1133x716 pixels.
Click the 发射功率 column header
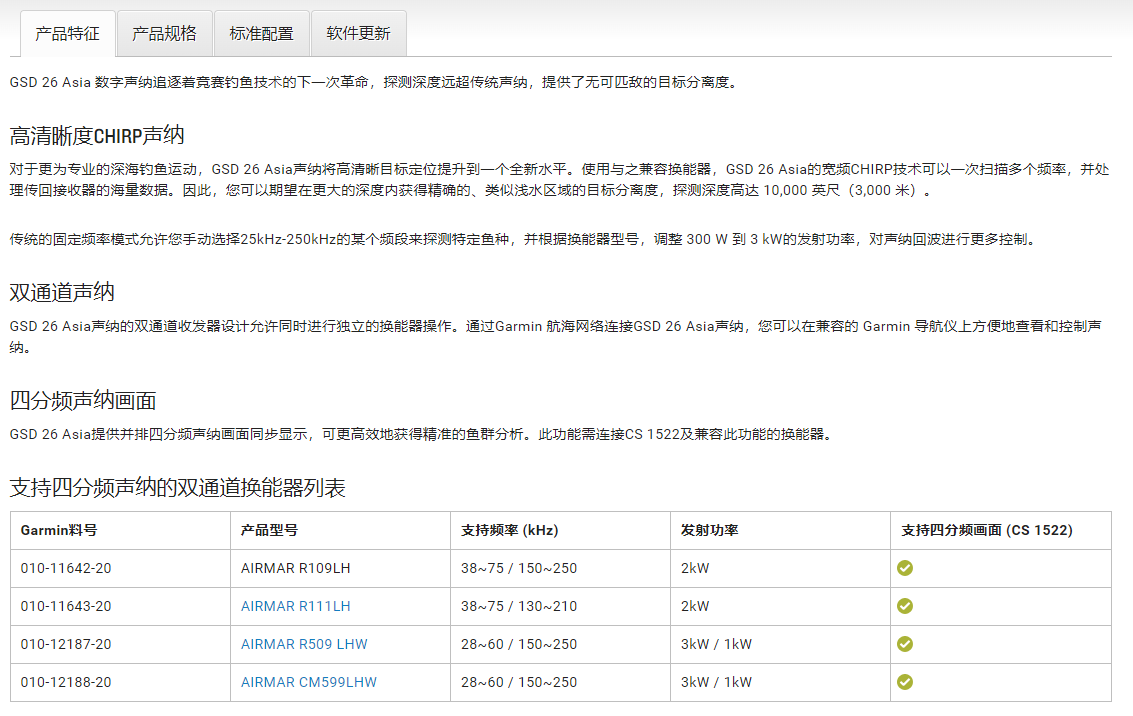709,530
